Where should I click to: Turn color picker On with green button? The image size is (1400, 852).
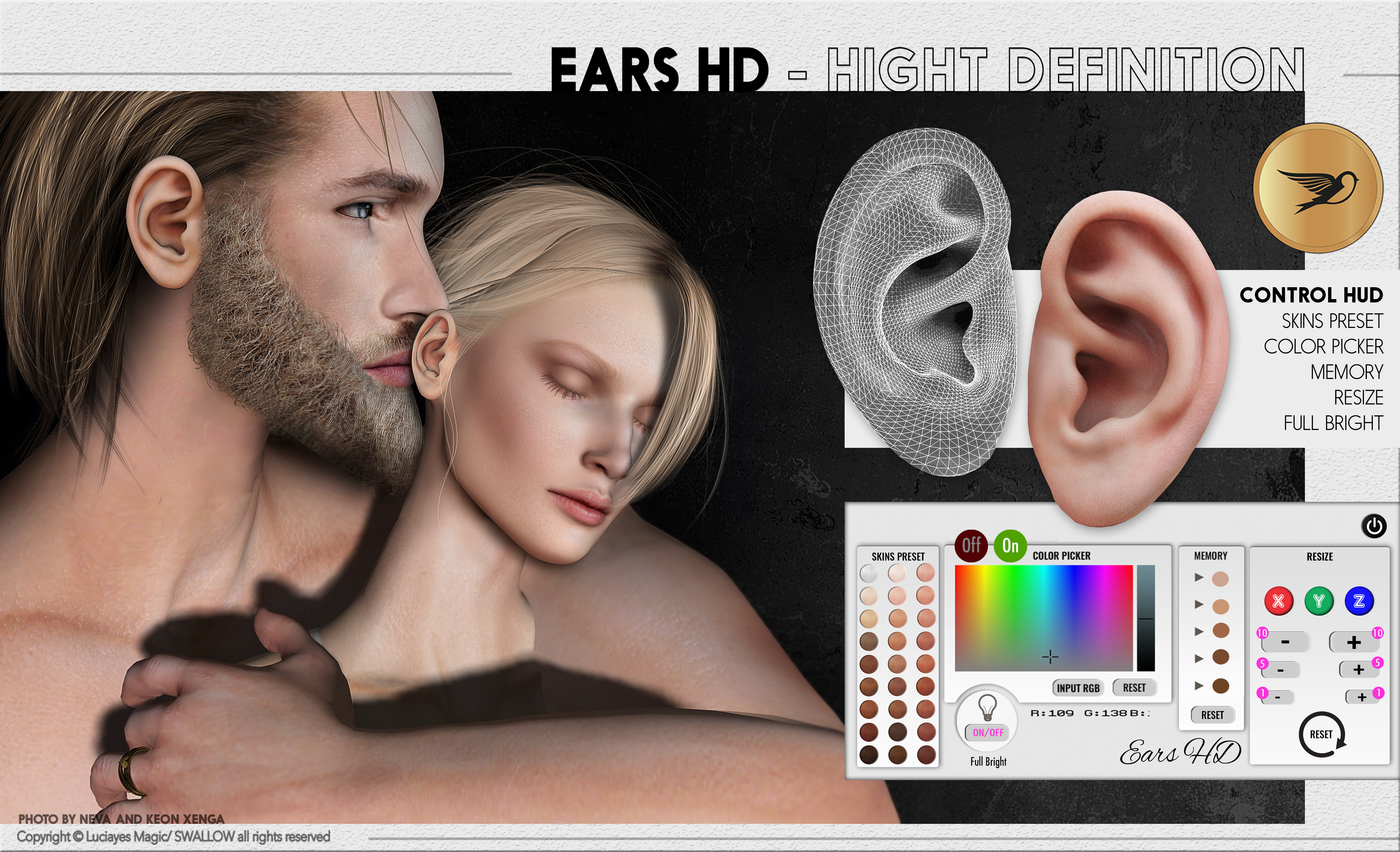click(1010, 546)
